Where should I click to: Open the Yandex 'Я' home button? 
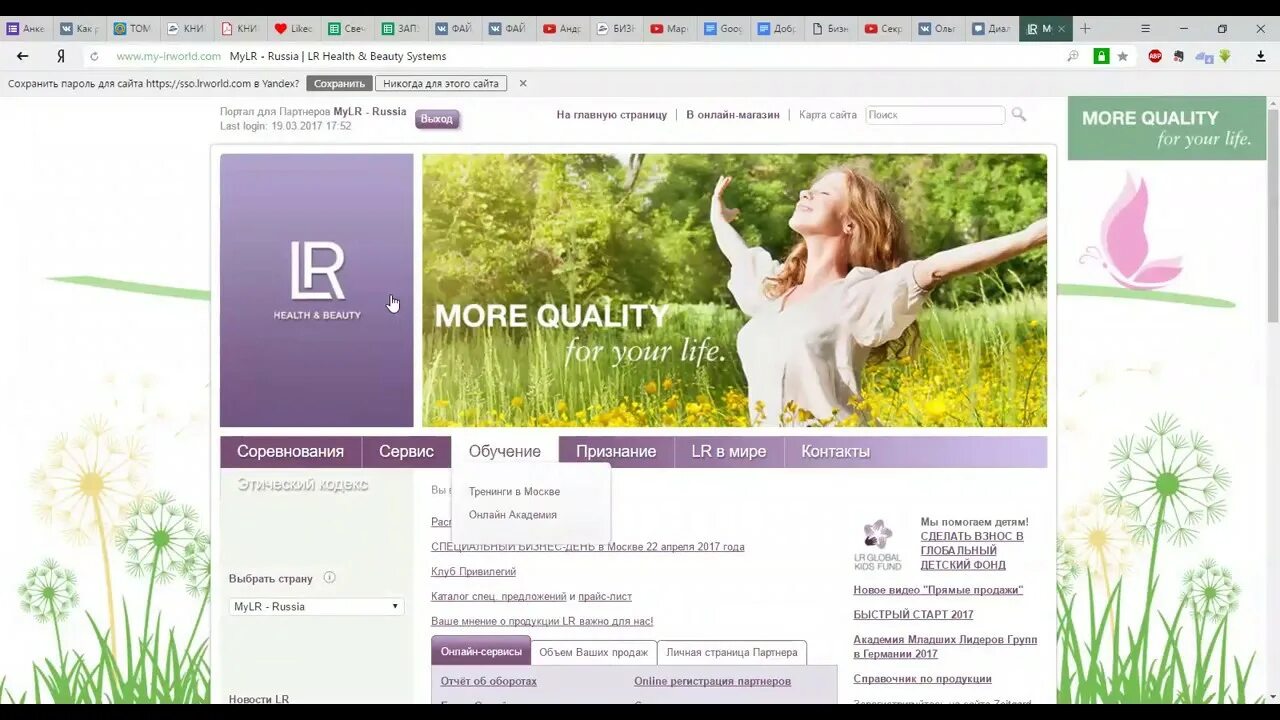(x=61, y=56)
